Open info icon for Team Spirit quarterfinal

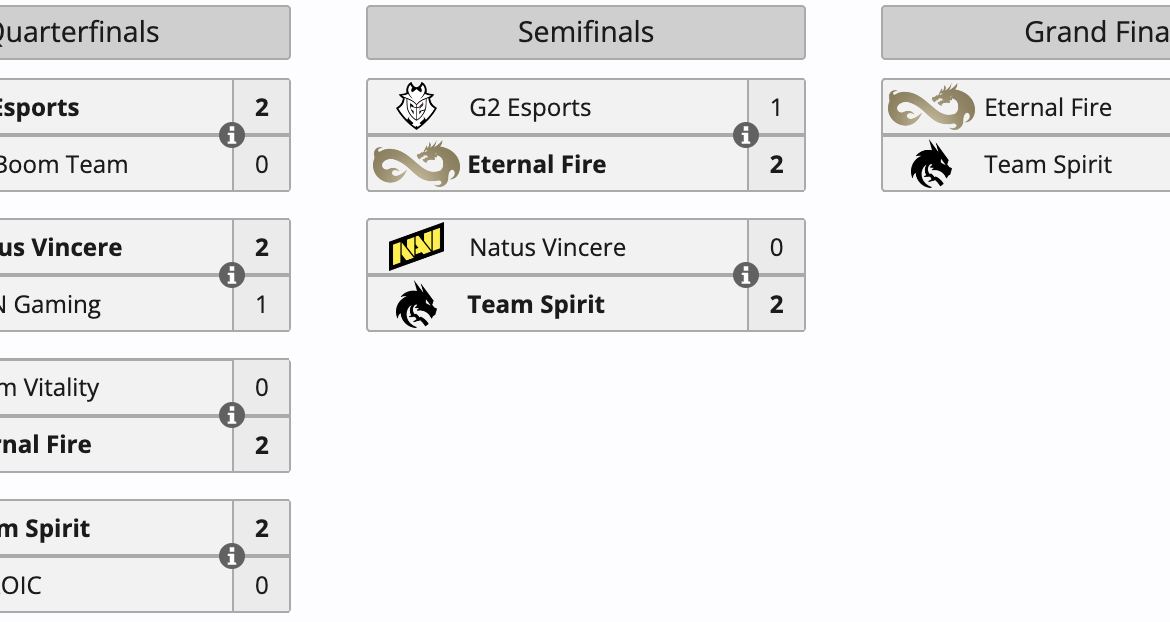point(232,556)
